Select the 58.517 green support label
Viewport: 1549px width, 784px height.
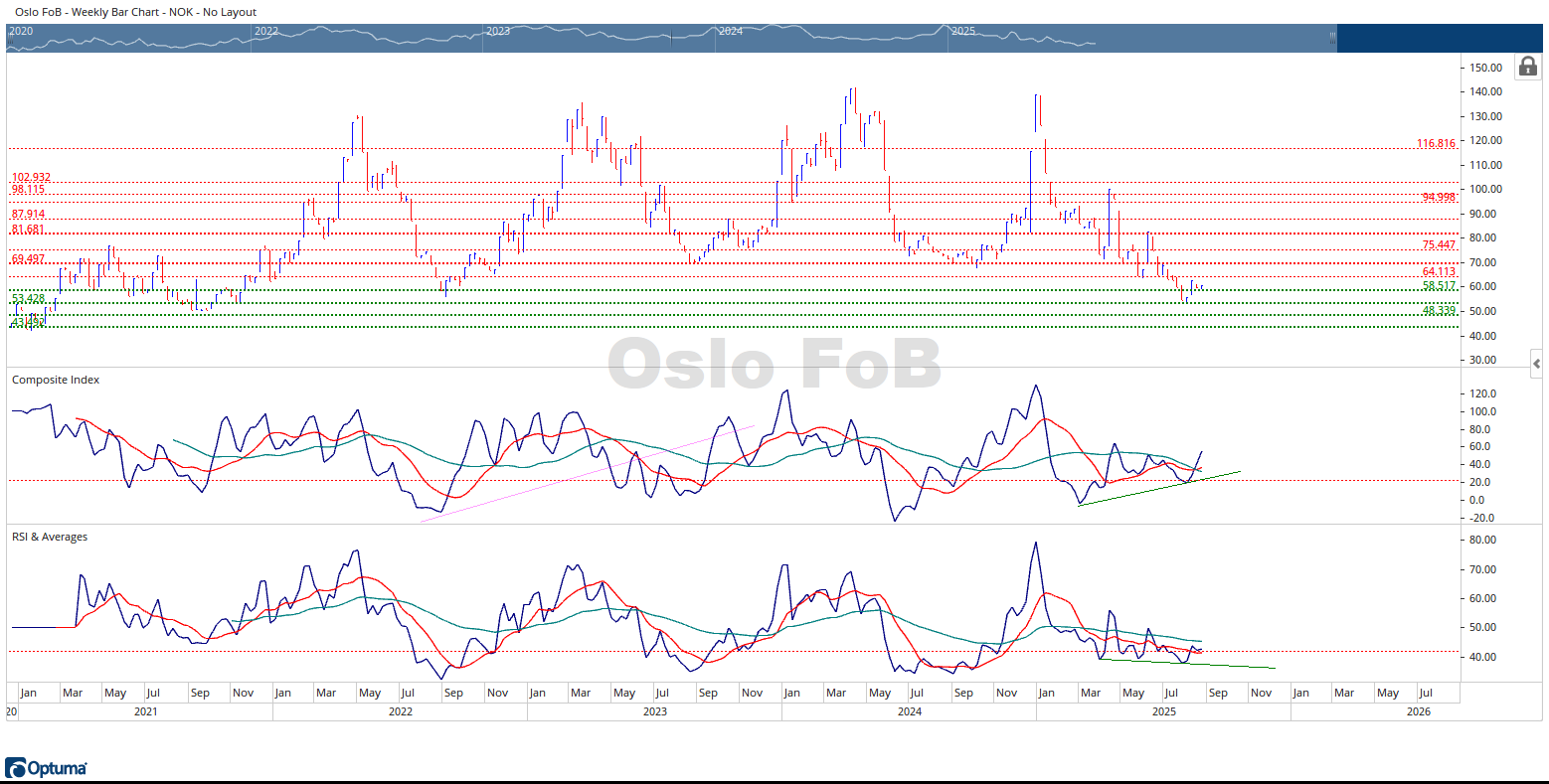1438,286
